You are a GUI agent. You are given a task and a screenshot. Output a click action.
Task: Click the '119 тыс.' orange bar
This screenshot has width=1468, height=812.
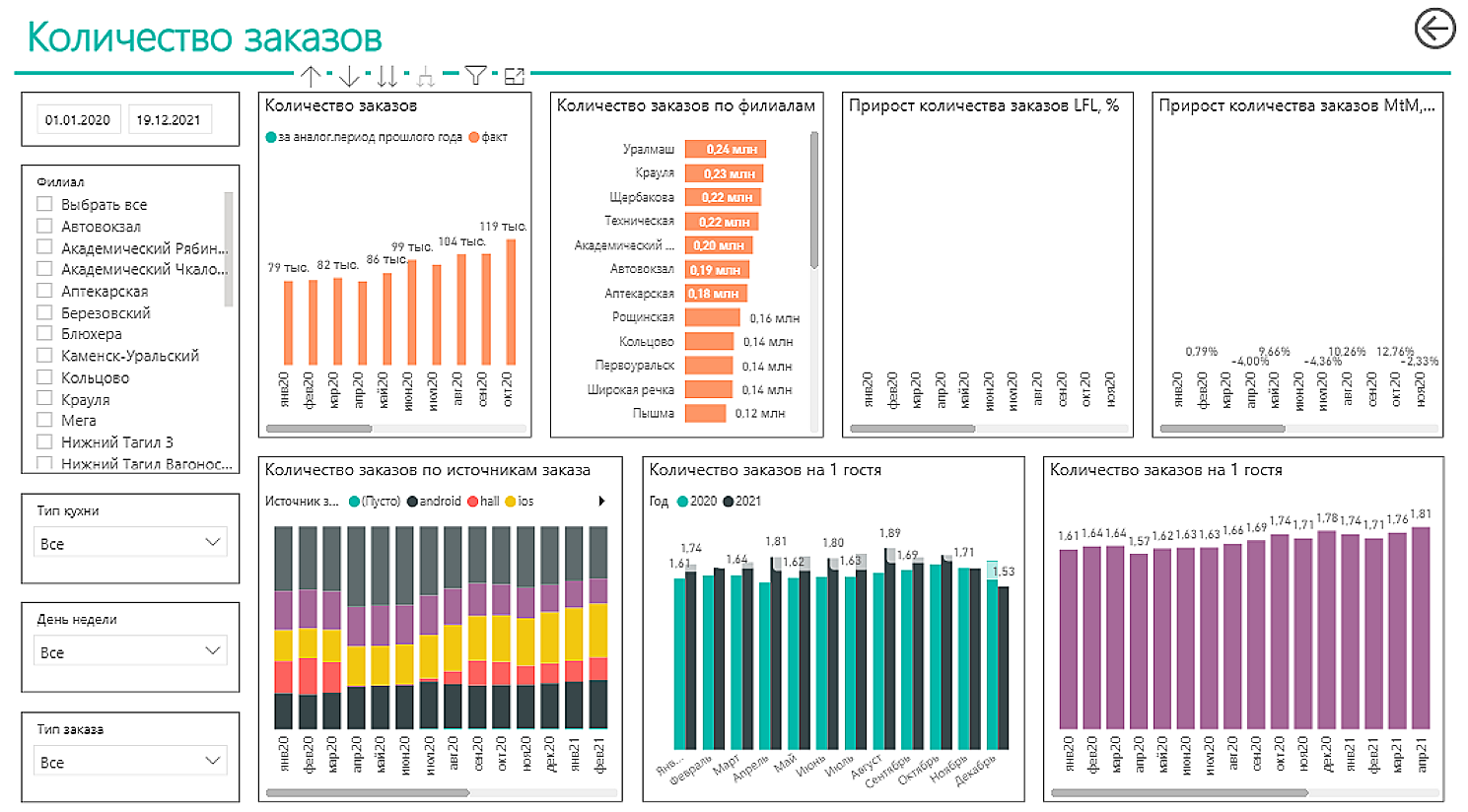coord(511,303)
